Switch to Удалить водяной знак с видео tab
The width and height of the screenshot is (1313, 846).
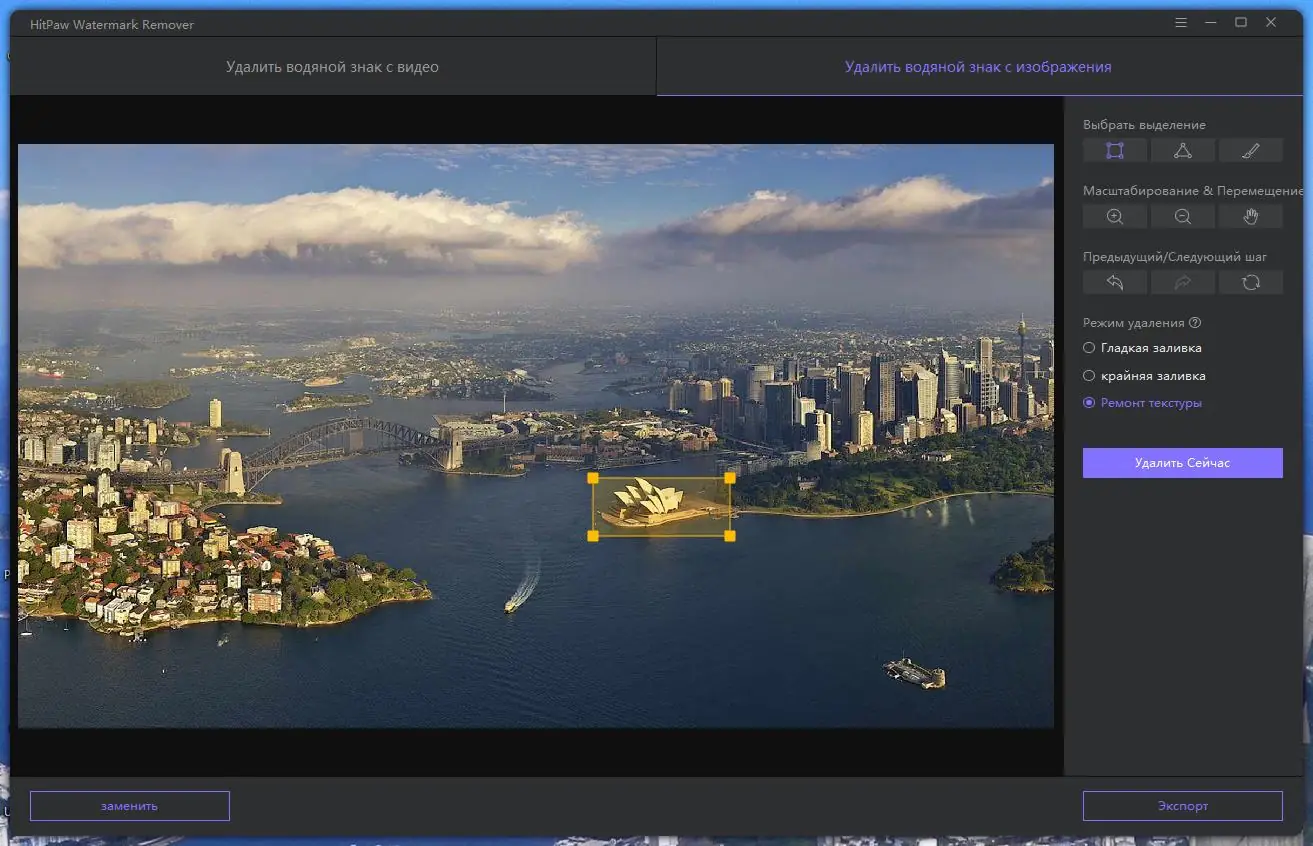333,67
